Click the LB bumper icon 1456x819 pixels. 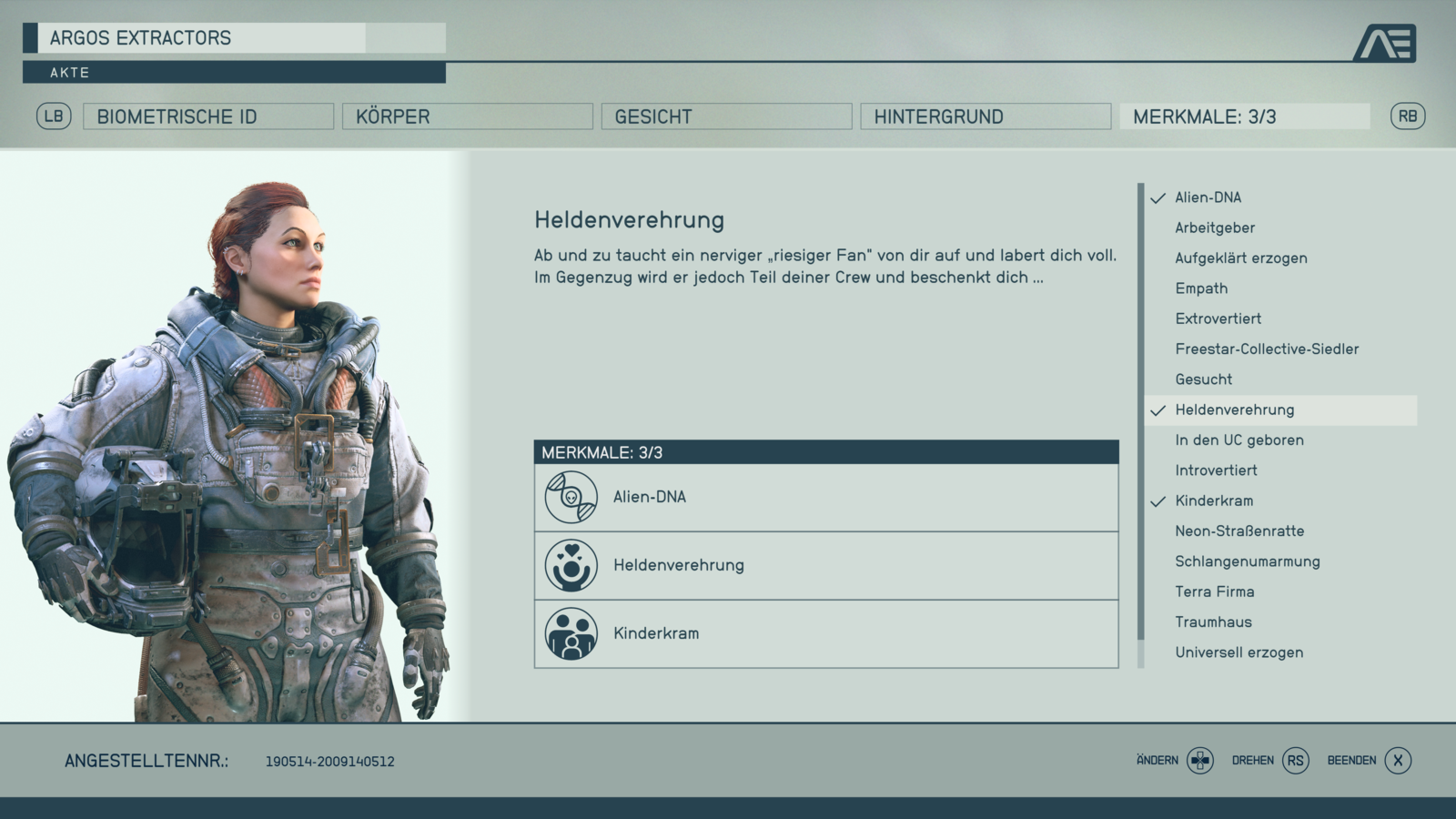(54, 116)
